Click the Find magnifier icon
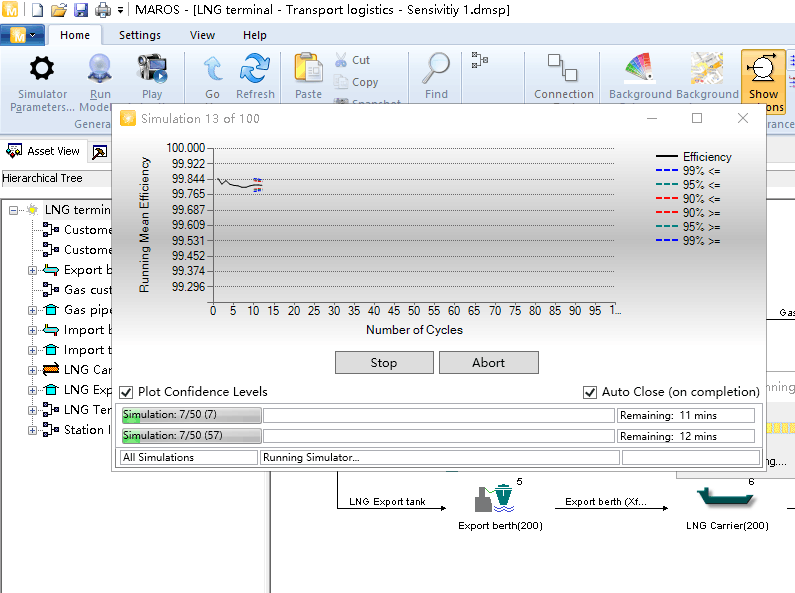 pos(436,68)
